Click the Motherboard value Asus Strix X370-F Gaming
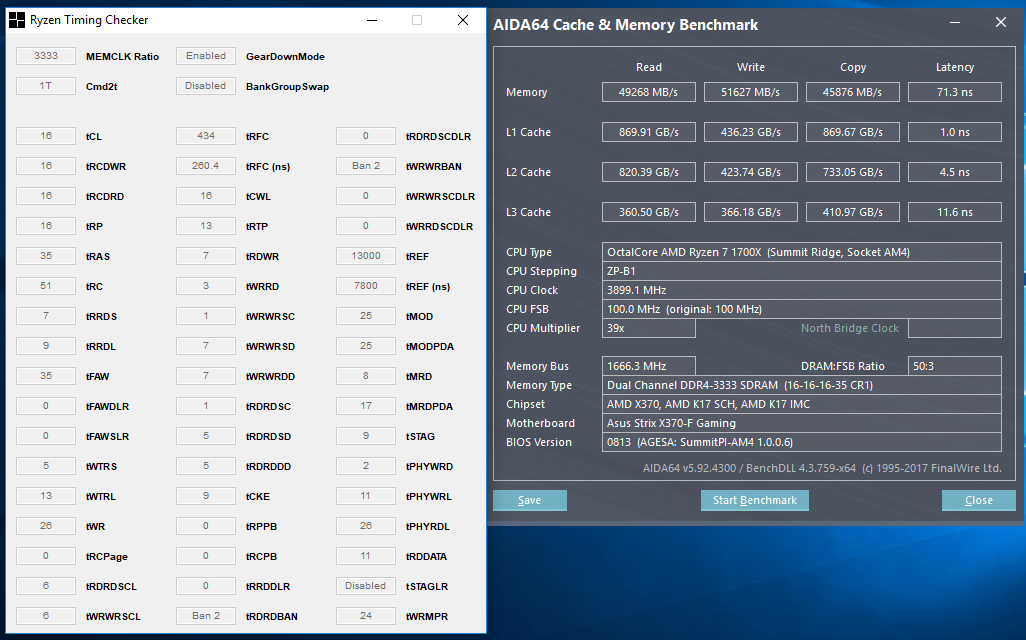The width and height of the screenshot is (1026, 640). [802, 423]
